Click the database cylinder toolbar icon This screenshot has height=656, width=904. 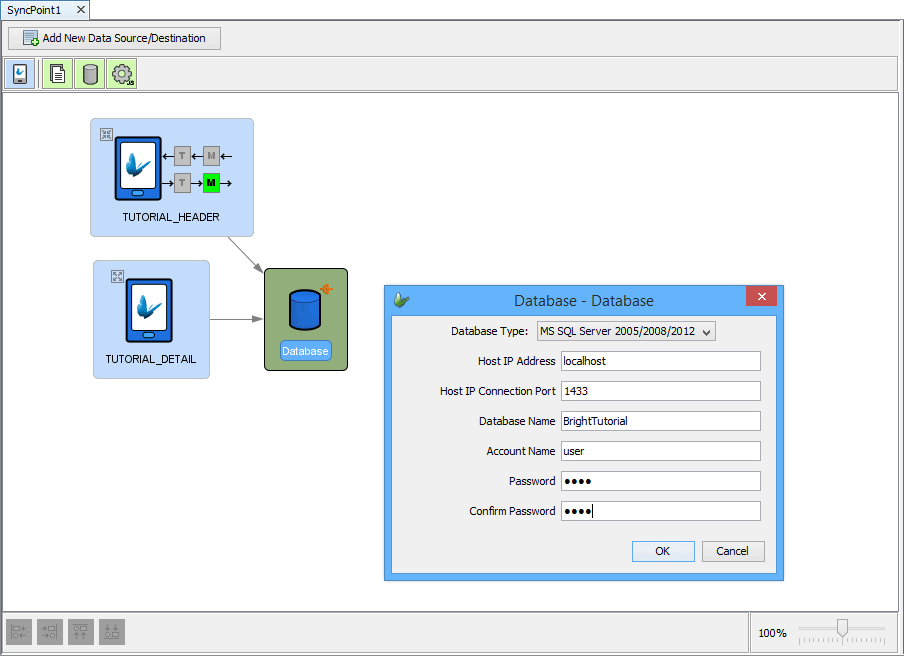pyautogui.click(x=90, y=74)
